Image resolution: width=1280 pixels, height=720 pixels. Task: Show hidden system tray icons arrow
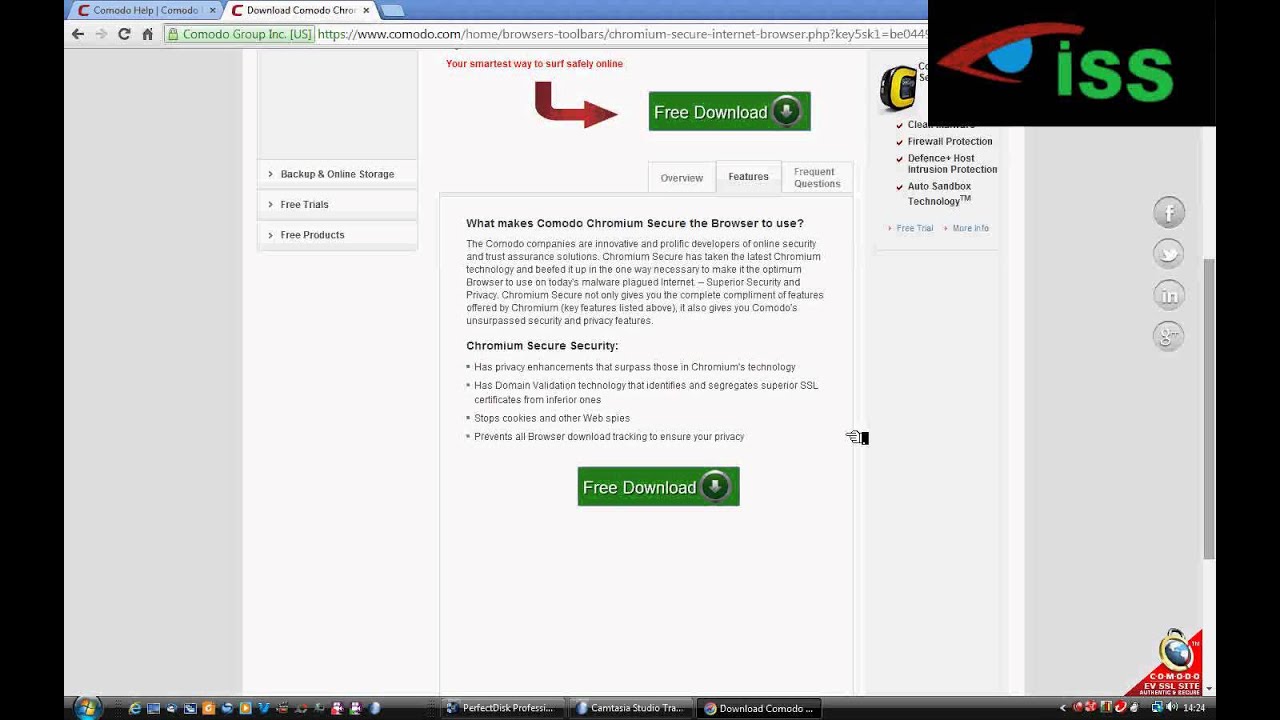1063,708
